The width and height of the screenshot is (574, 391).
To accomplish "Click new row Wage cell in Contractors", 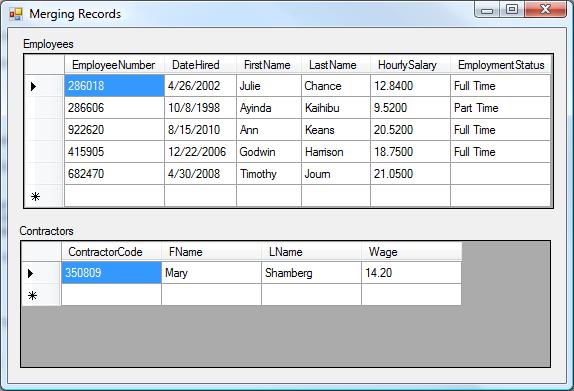I will click(x=411, y=295).
